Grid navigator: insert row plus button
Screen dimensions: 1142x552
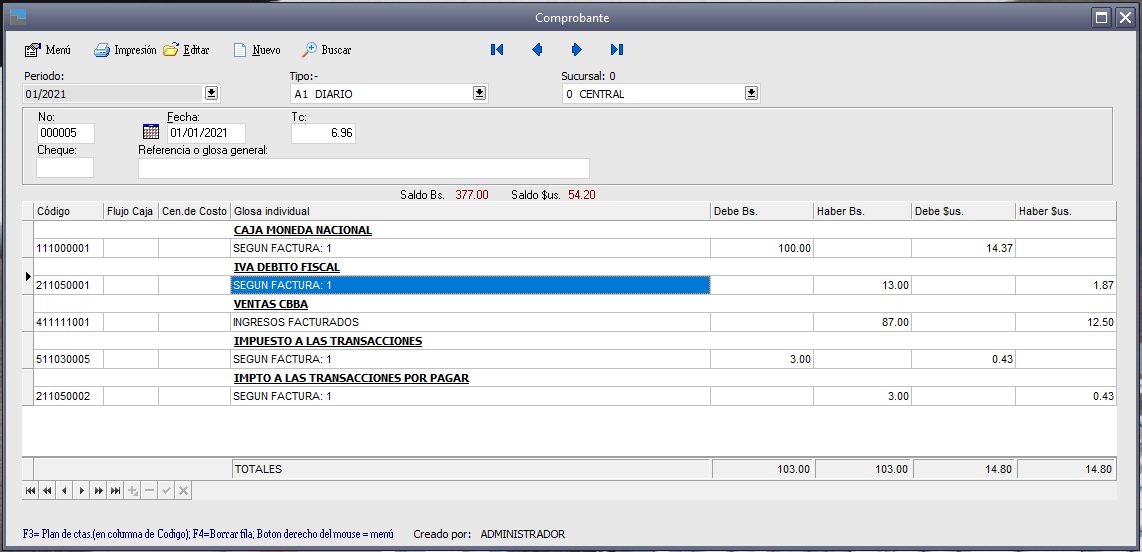click(x=133, y=491)
